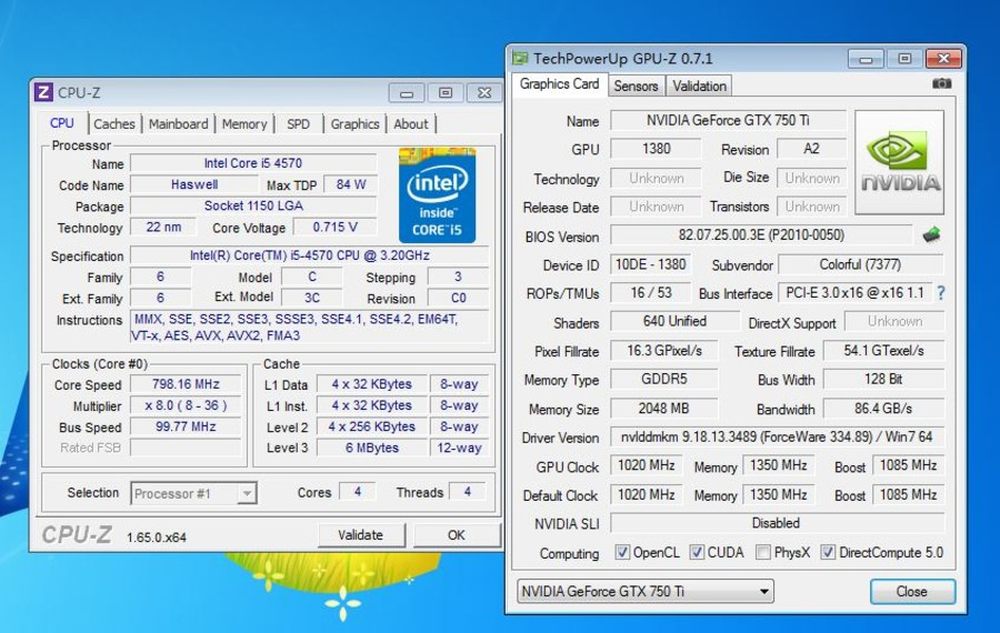
Task: Click the Bus Interface question mark icon
Action: 941,293
